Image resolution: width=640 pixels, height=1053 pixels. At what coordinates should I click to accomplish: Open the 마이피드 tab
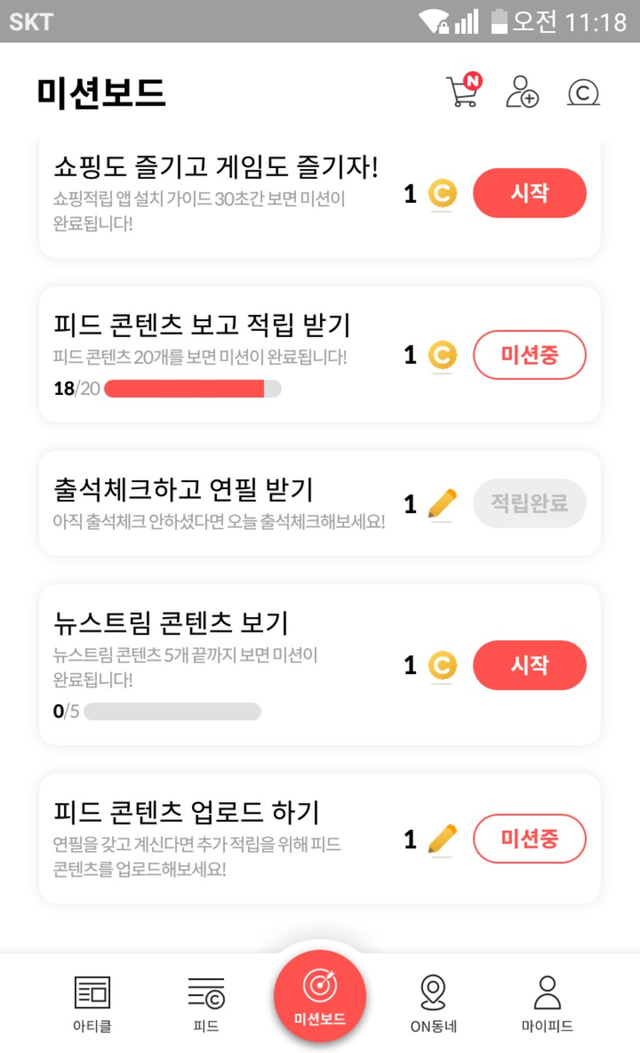[547, 1003]
